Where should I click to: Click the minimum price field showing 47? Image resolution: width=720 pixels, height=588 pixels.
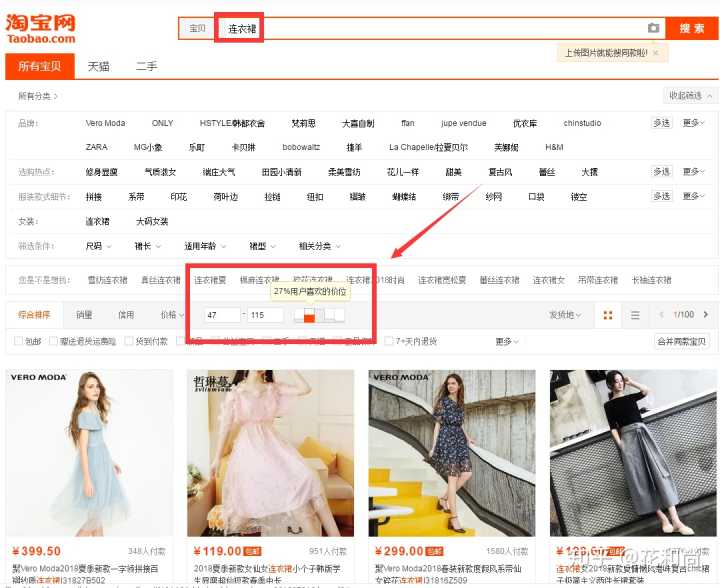[221, 315]
